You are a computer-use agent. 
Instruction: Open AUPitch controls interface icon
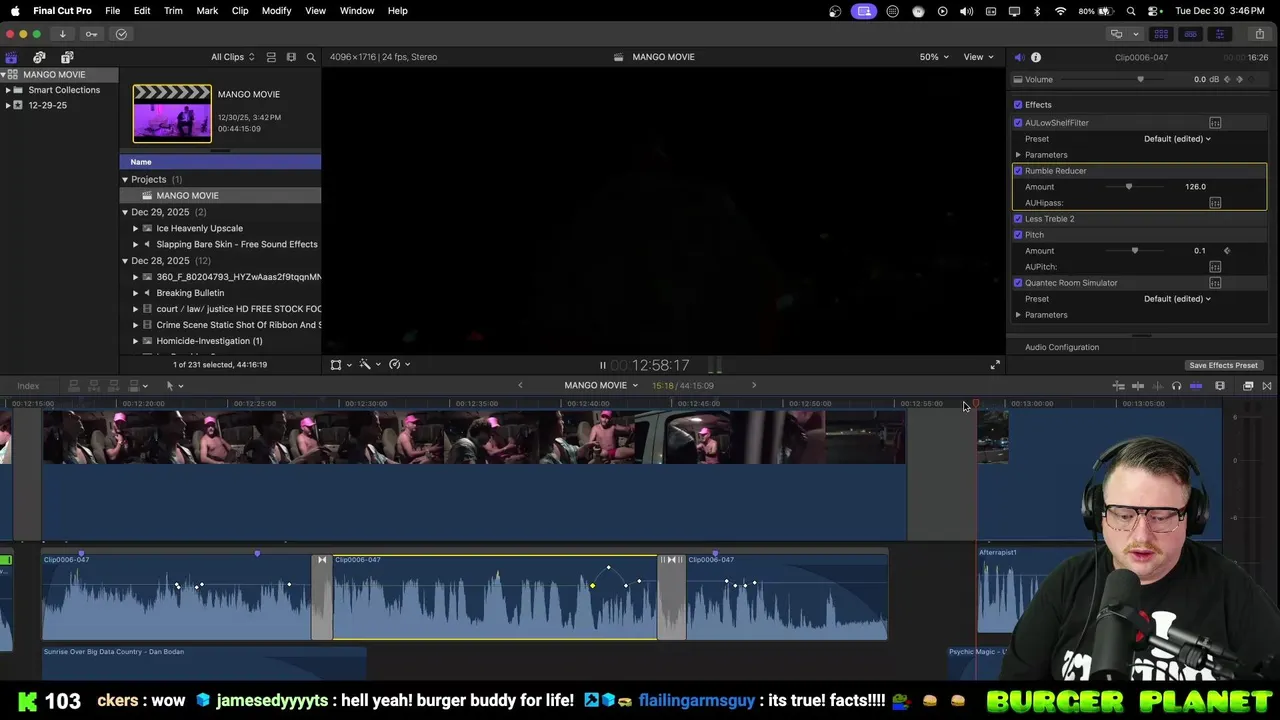(x=1215, y=267)
